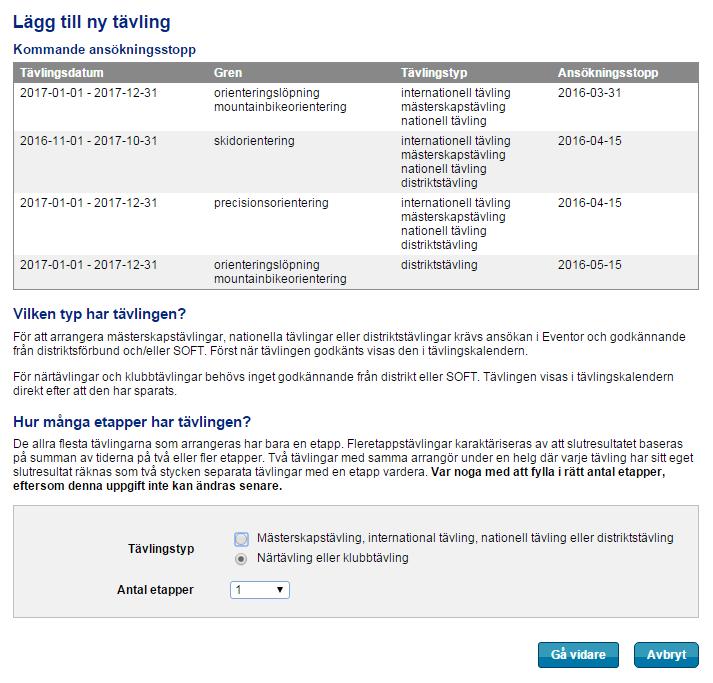Click the Vilken typ har tävlingen? heading
Viewport: 713px width, 683px height.
point(100,314)
